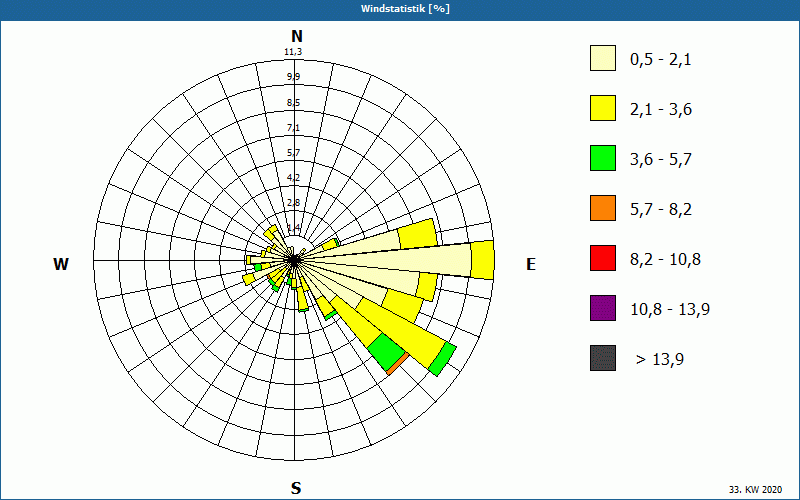Viewport: 800px width, 500px height.
Task: Click the legend label '> 13,9'
Action: (660, 360)
